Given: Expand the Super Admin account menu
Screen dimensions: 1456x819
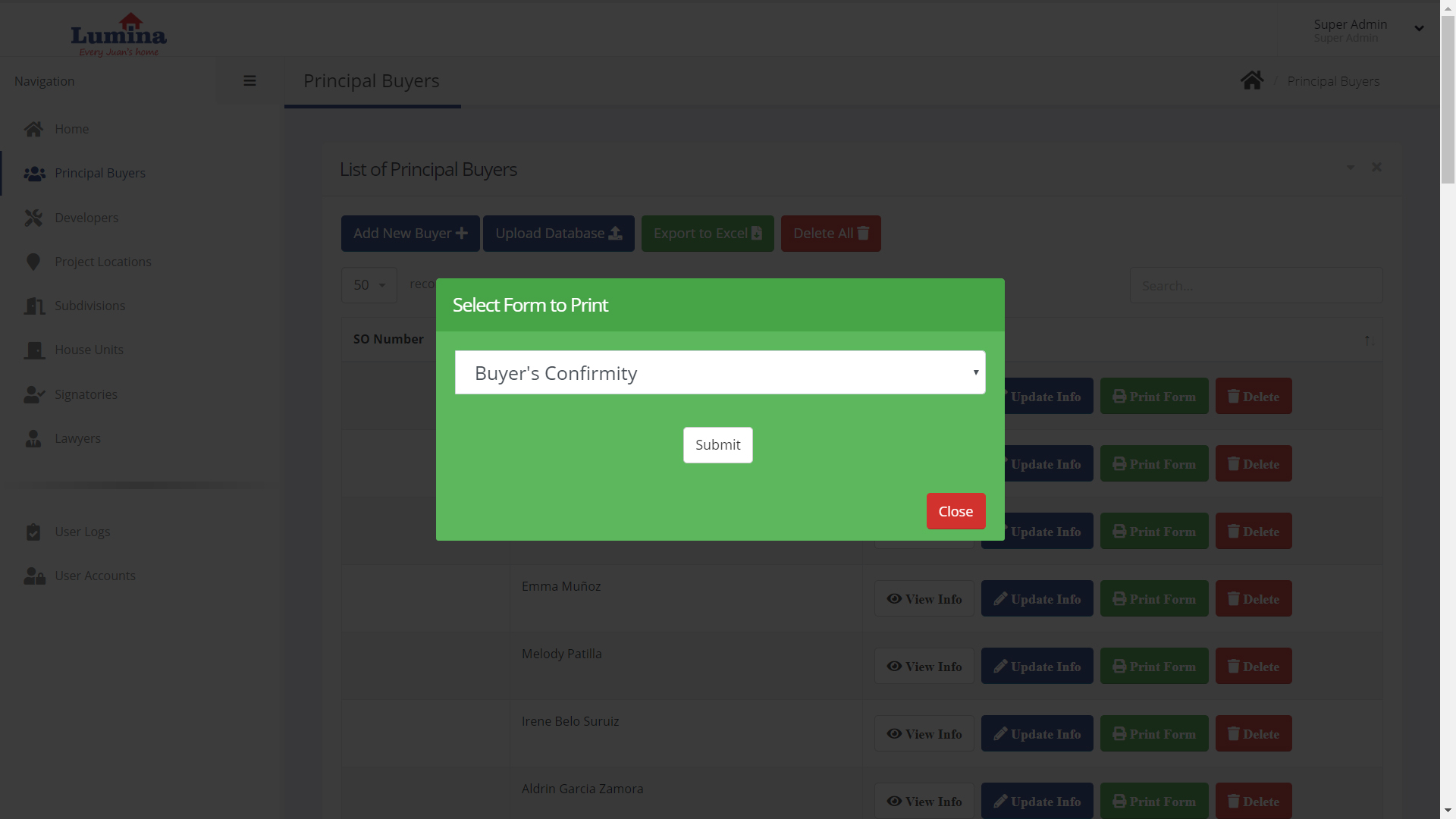Looking at the screenshot, I should (1419, 29).
